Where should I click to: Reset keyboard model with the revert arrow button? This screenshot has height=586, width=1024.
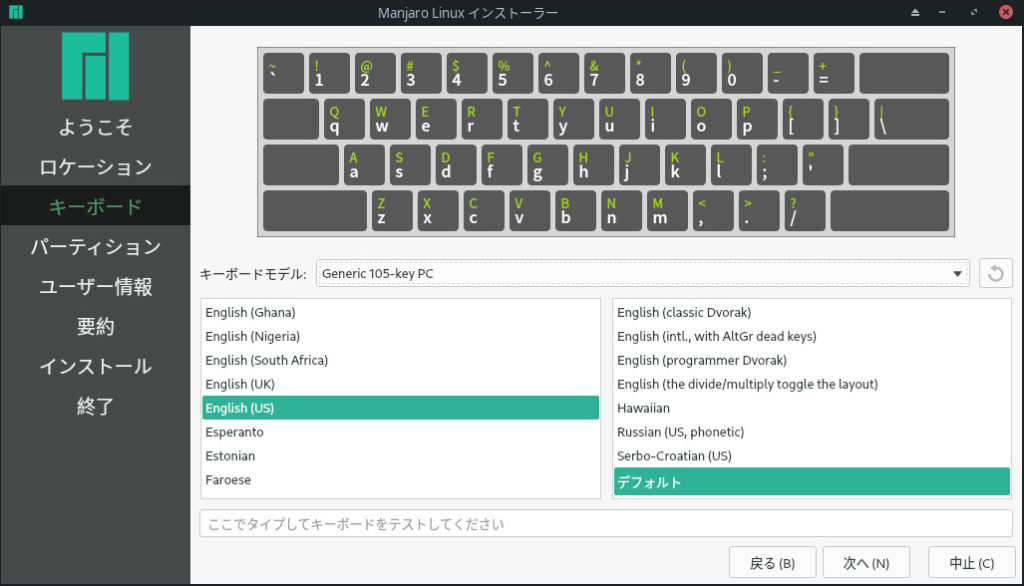pyautogui.click(x=995, y=273)
